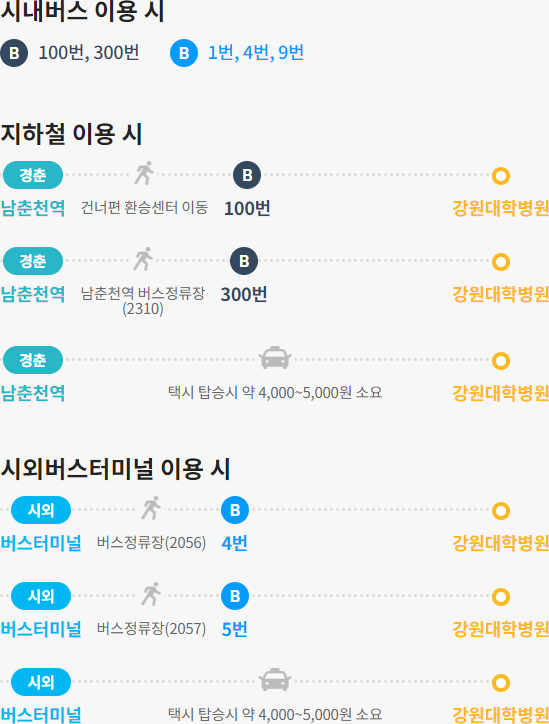Click the dark bus icon beside 100번, 300번
This screenshot has width=549, height=724.
point(14,53)
